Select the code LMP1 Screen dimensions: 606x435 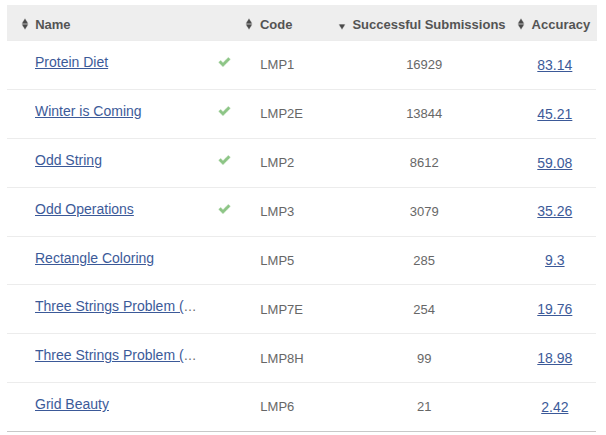tap(277, 65)
